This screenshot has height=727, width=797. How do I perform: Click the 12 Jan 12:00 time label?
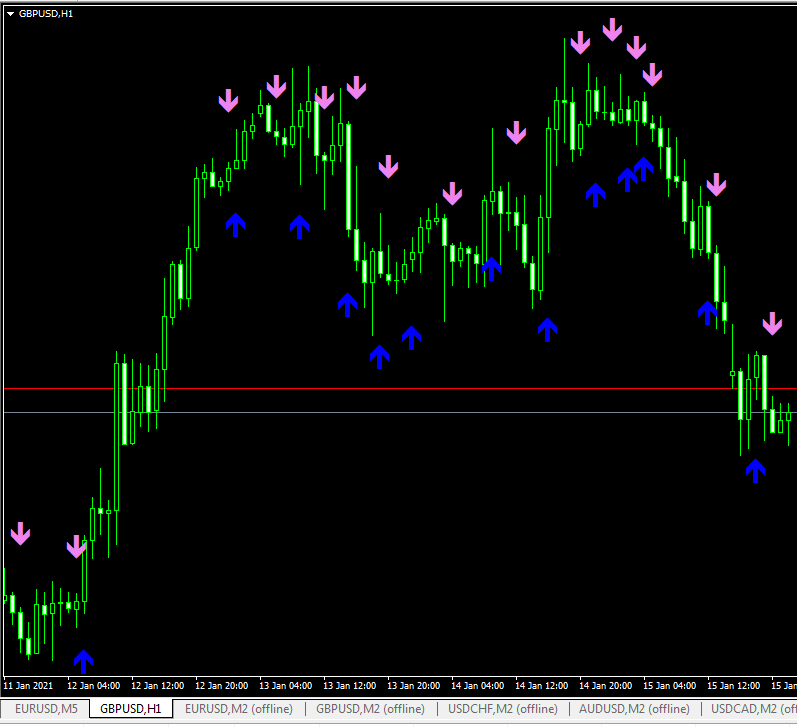pos(158,686)
